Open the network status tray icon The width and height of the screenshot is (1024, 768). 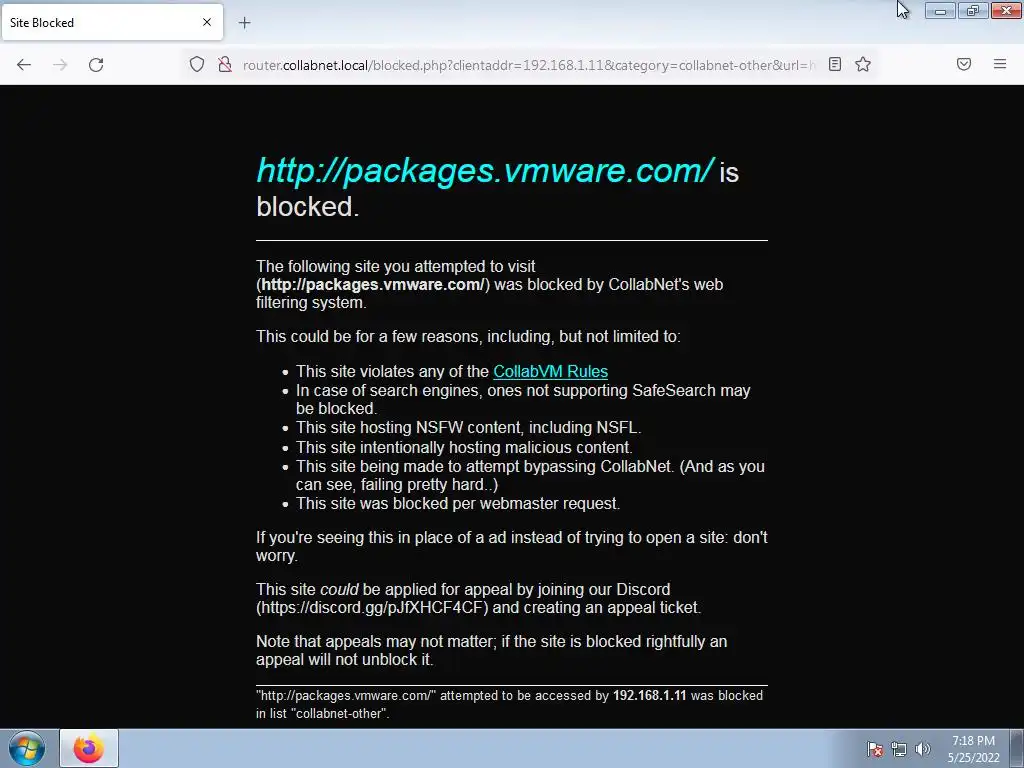click(899, 749)
